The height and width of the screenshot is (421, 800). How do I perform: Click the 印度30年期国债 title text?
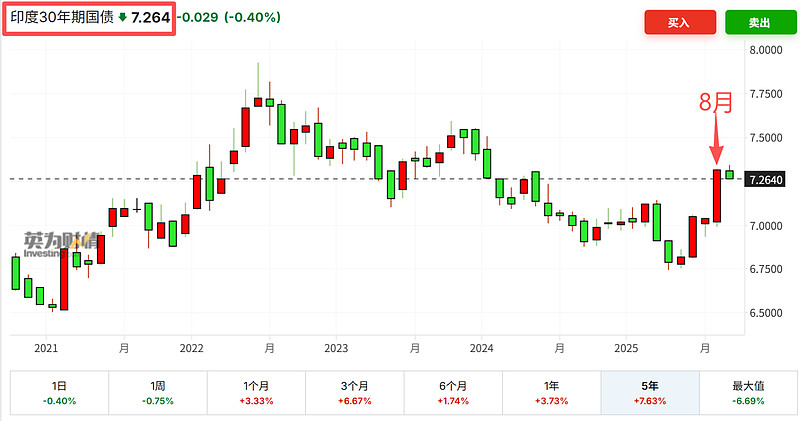tap(62, 17)
